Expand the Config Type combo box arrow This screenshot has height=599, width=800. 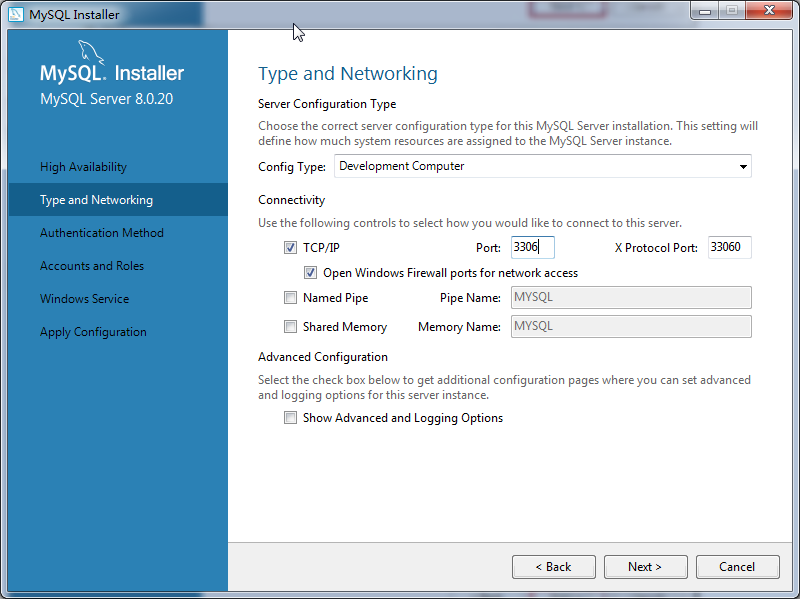(743, 166)
